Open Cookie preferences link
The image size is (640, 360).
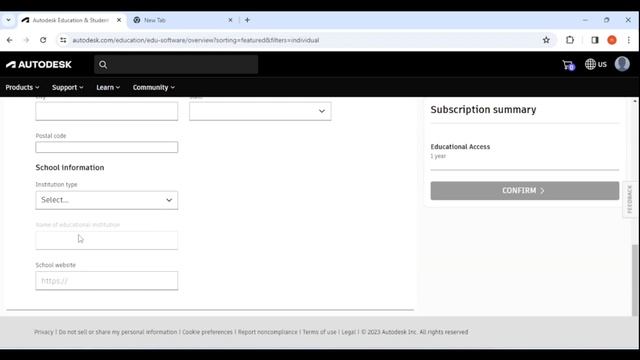tap(207, 332)
